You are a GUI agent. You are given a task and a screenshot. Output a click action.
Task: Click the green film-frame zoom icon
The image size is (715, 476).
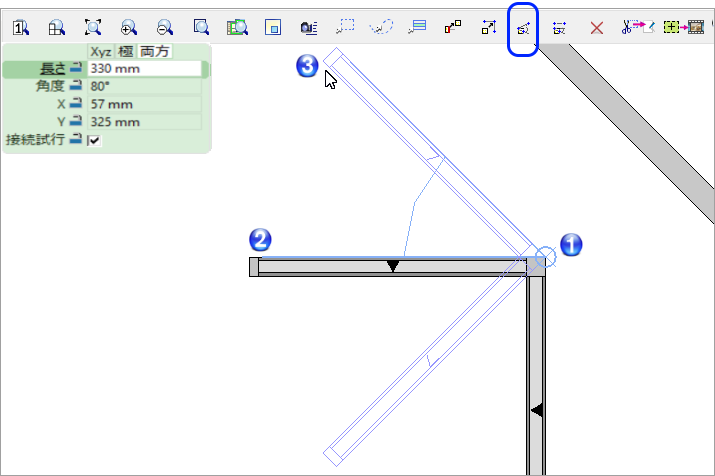coord(237,27)
